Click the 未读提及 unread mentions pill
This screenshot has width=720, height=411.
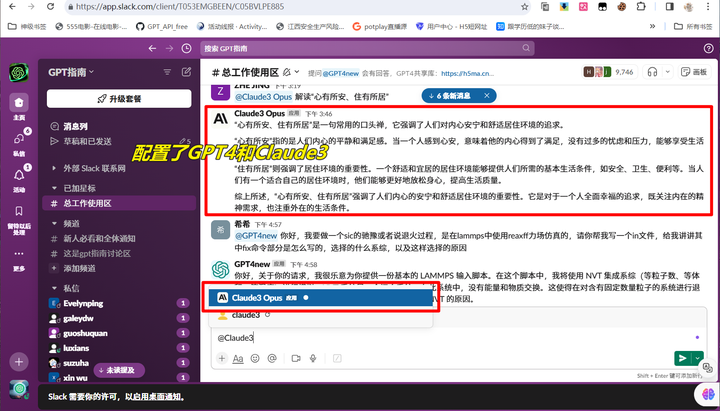(x=119, y=370)
